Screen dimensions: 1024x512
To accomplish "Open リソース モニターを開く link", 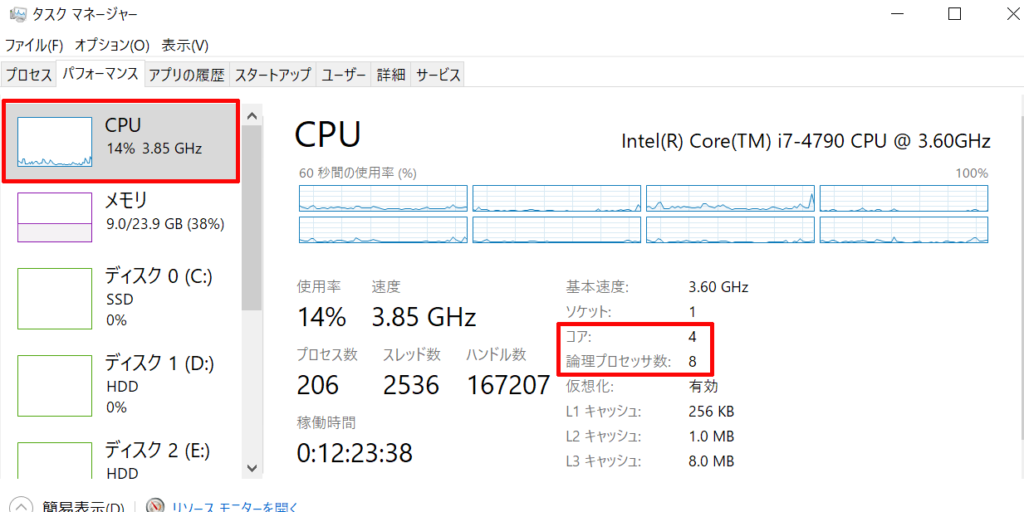I will pyautogui.click(x=235, y=507).
